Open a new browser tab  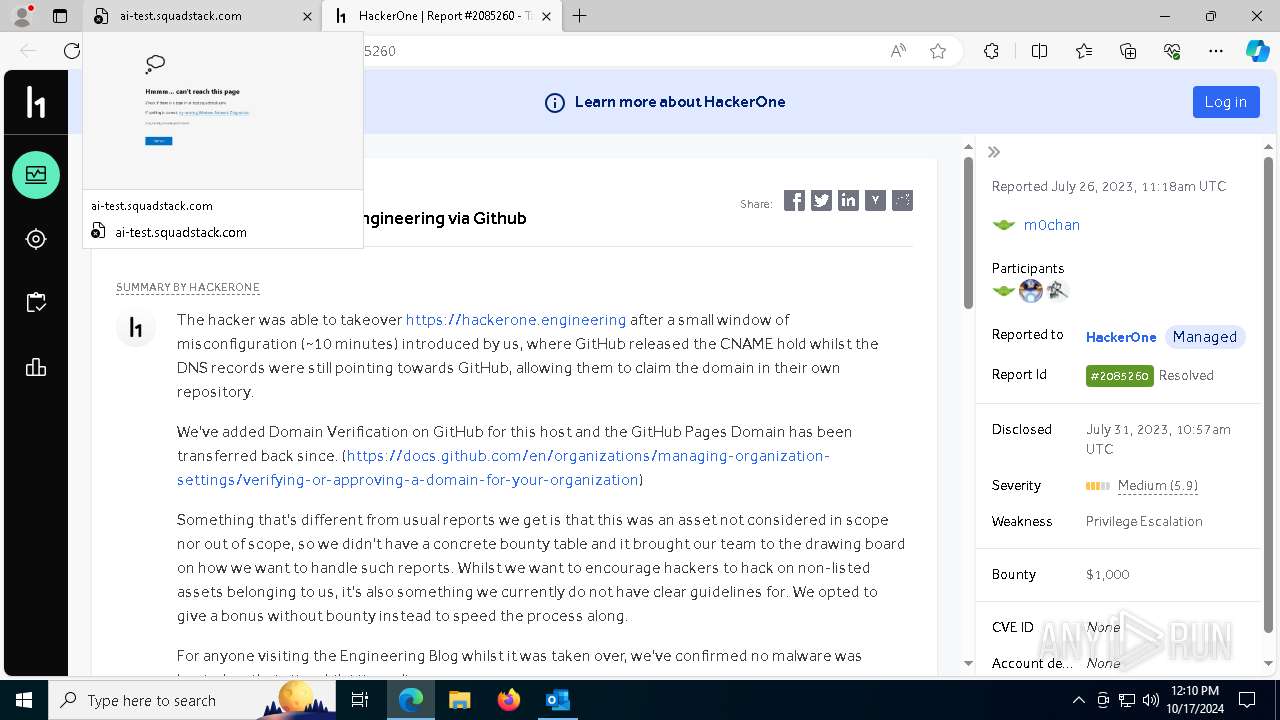[x=580, y=16]
